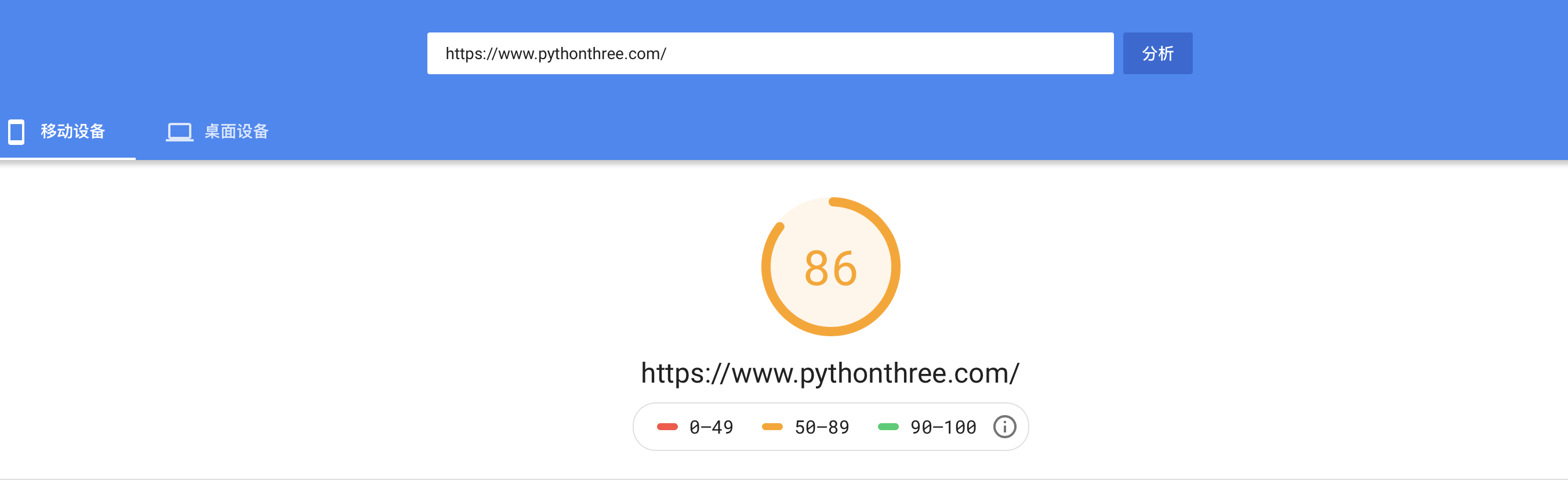Click the 0–49 range label
1568x480 pixels.
[711, 427]
